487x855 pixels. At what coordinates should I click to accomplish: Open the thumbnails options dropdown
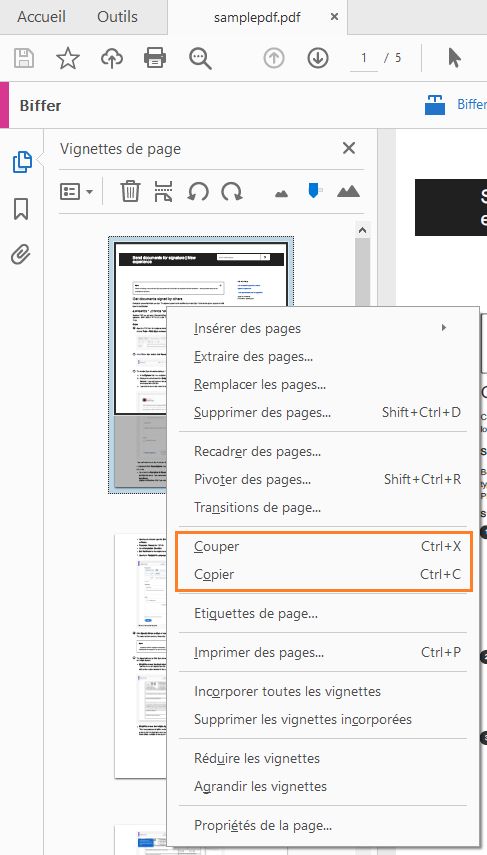(76, 191)
